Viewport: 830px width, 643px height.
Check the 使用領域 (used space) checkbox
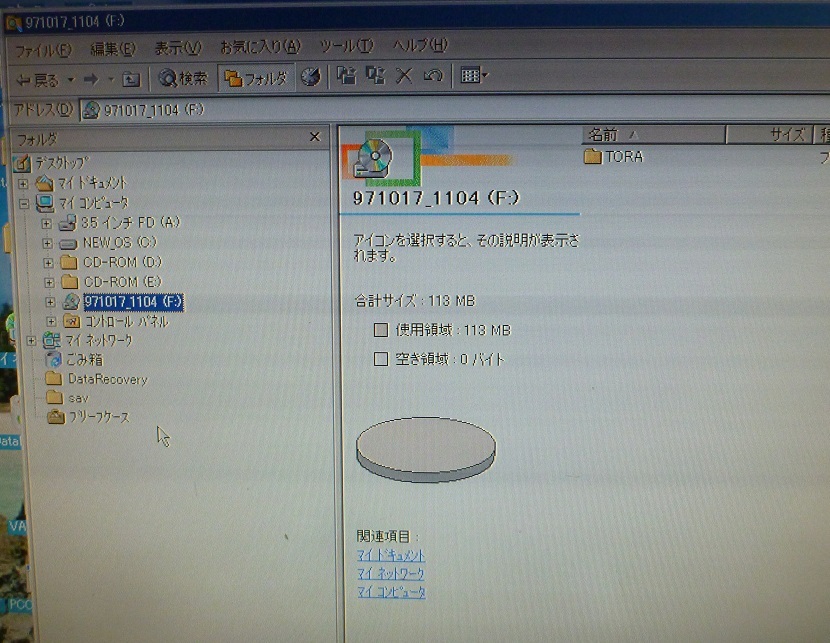[381, 330]
